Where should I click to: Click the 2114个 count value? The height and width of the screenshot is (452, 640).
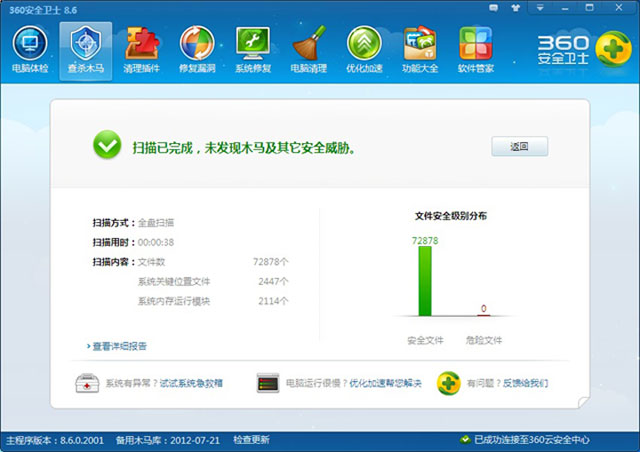tap(273, 301)
